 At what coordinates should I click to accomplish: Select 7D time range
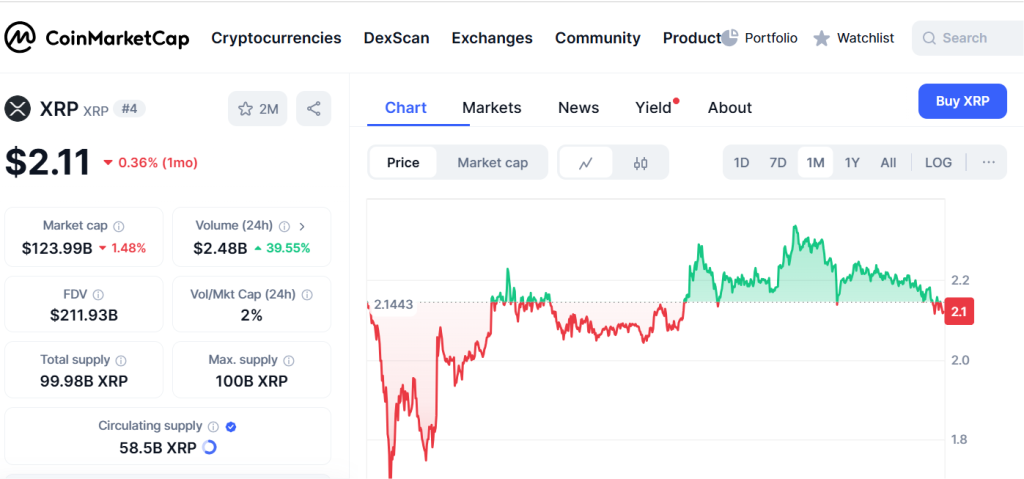(x=778, y=163)
